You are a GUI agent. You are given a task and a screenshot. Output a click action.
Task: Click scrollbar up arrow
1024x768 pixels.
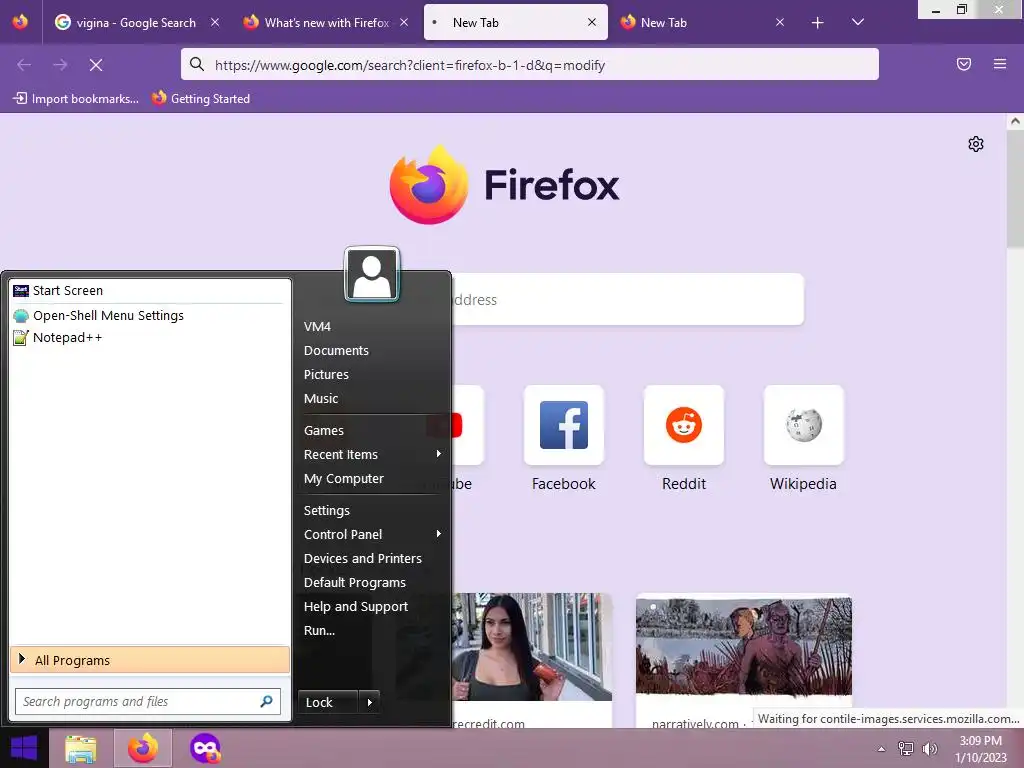[x=1015, y=121]
